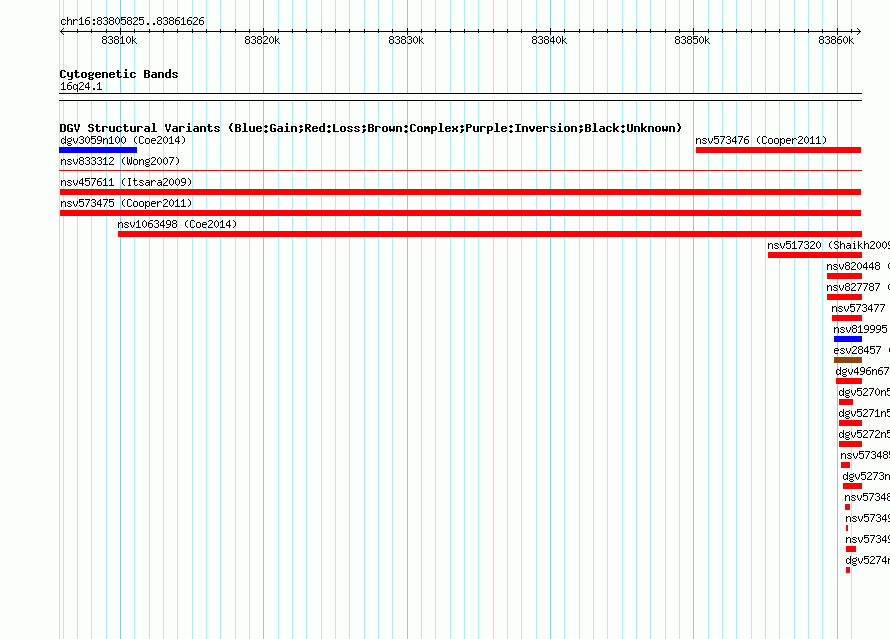
Task: Click the nsv1063498 (Coe2014) red bar
Action: pyautogui.click(x=490, y=234)
